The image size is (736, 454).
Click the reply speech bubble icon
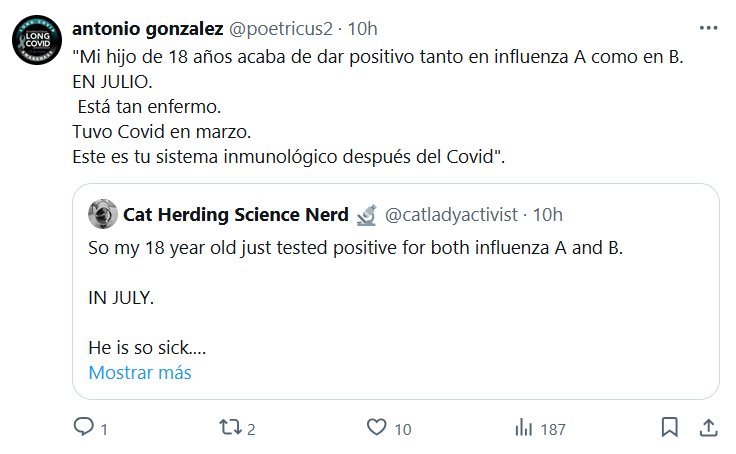coord(84,427)
